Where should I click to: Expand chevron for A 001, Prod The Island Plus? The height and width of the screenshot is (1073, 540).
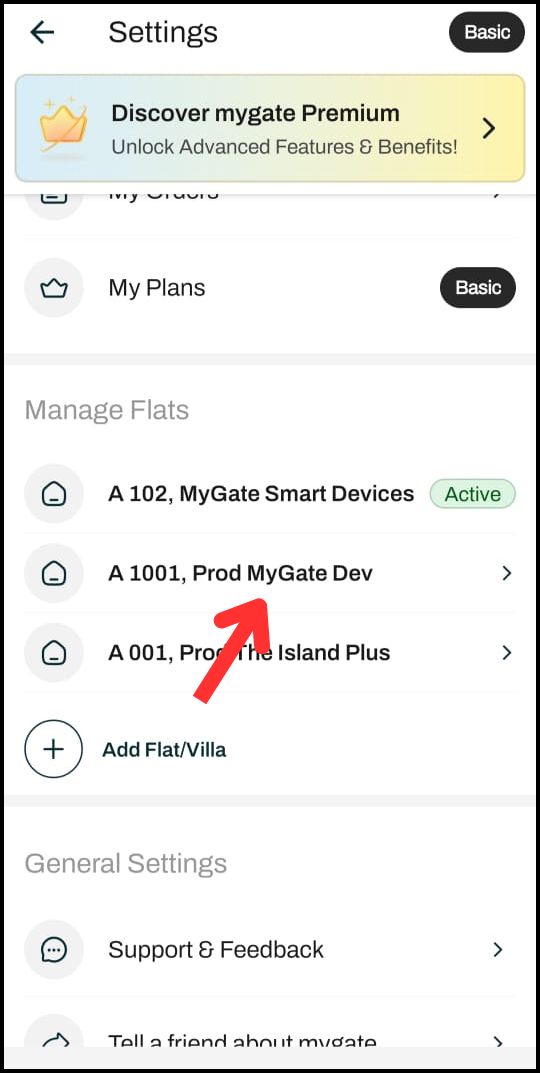[506, 652]
